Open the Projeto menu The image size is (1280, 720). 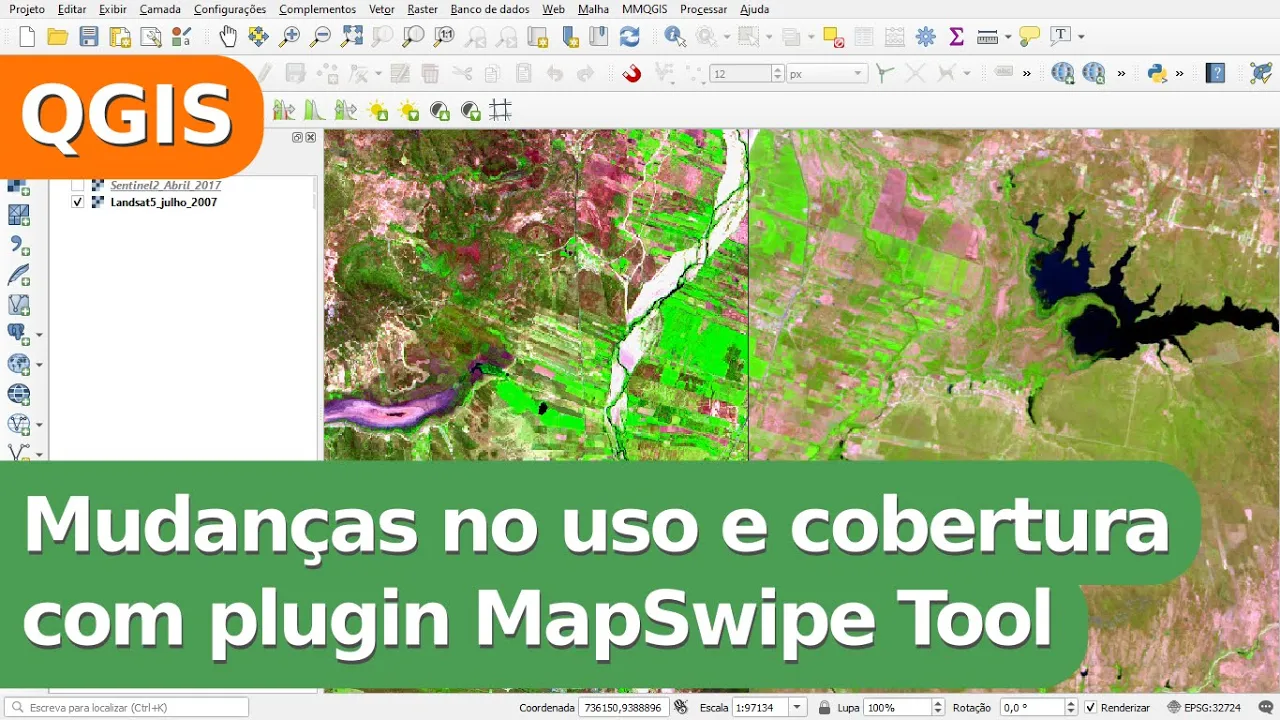(x=27, y=9)
